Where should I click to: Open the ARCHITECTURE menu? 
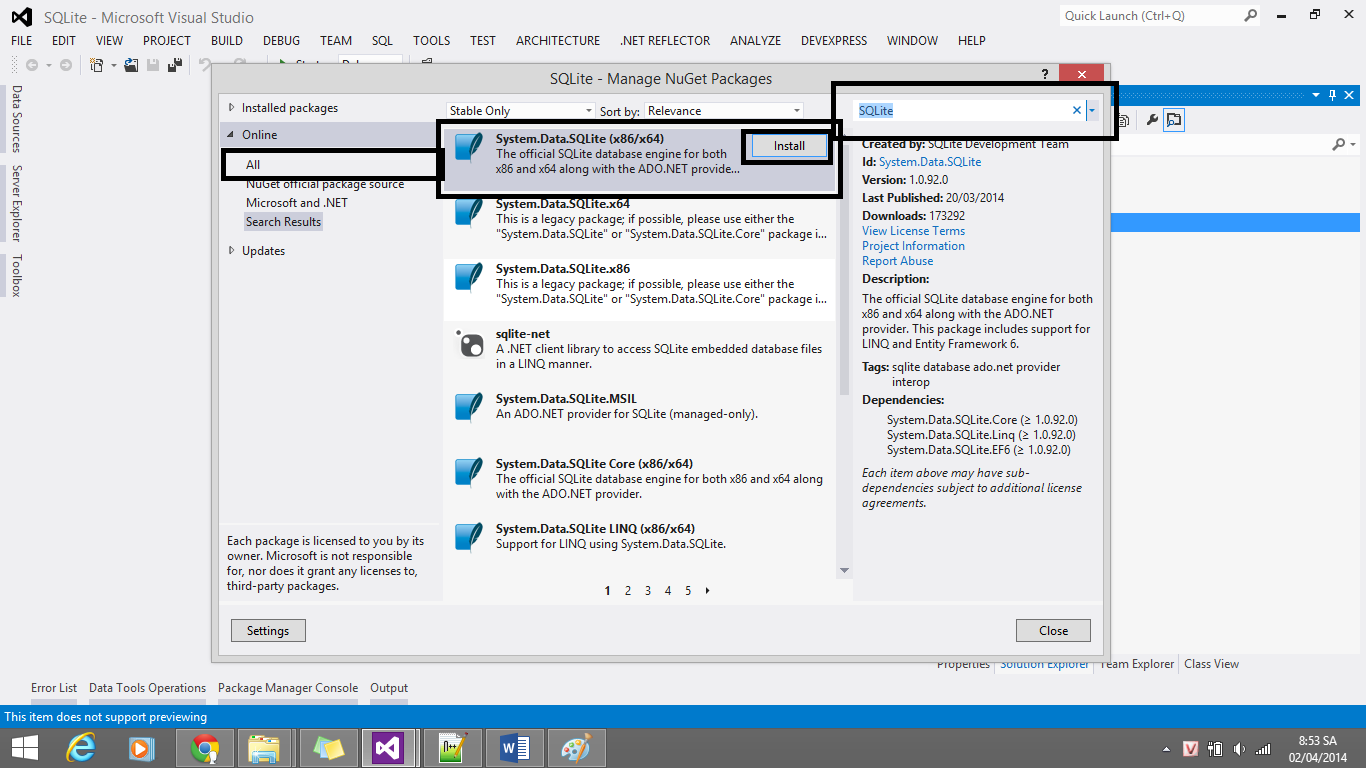click(558, 41)
